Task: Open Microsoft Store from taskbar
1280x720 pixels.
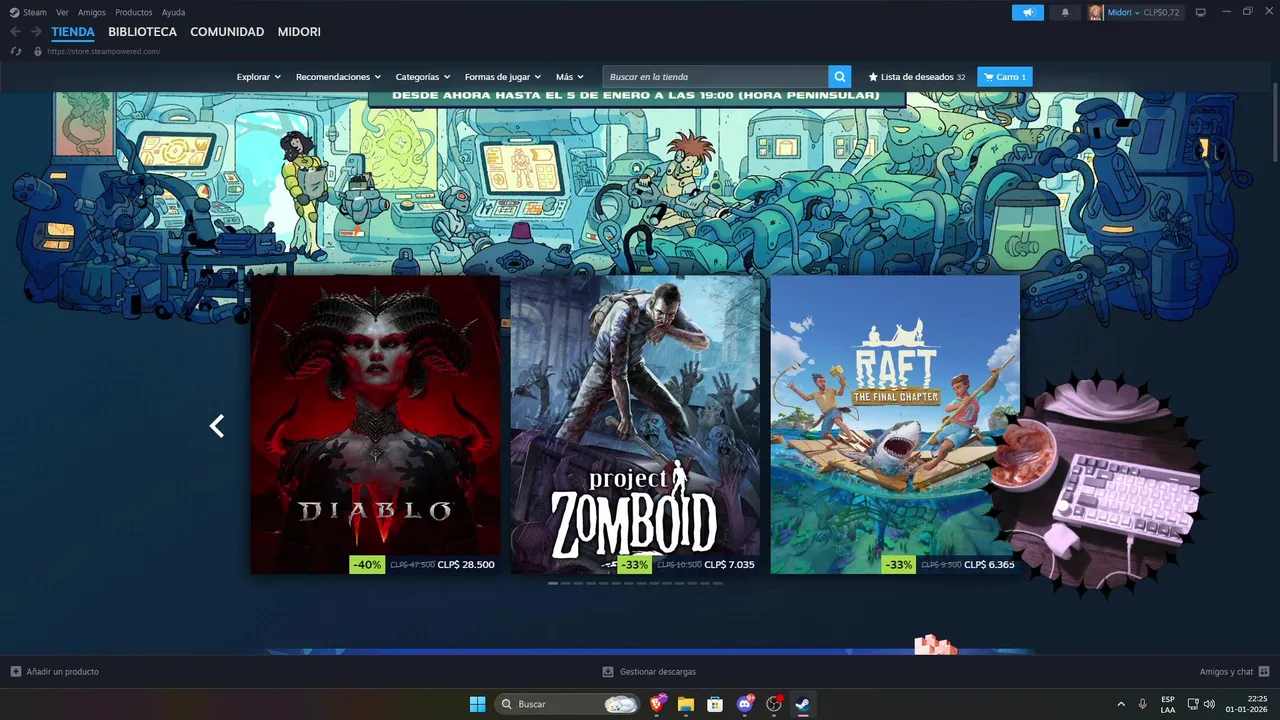Action: point(715,704)
